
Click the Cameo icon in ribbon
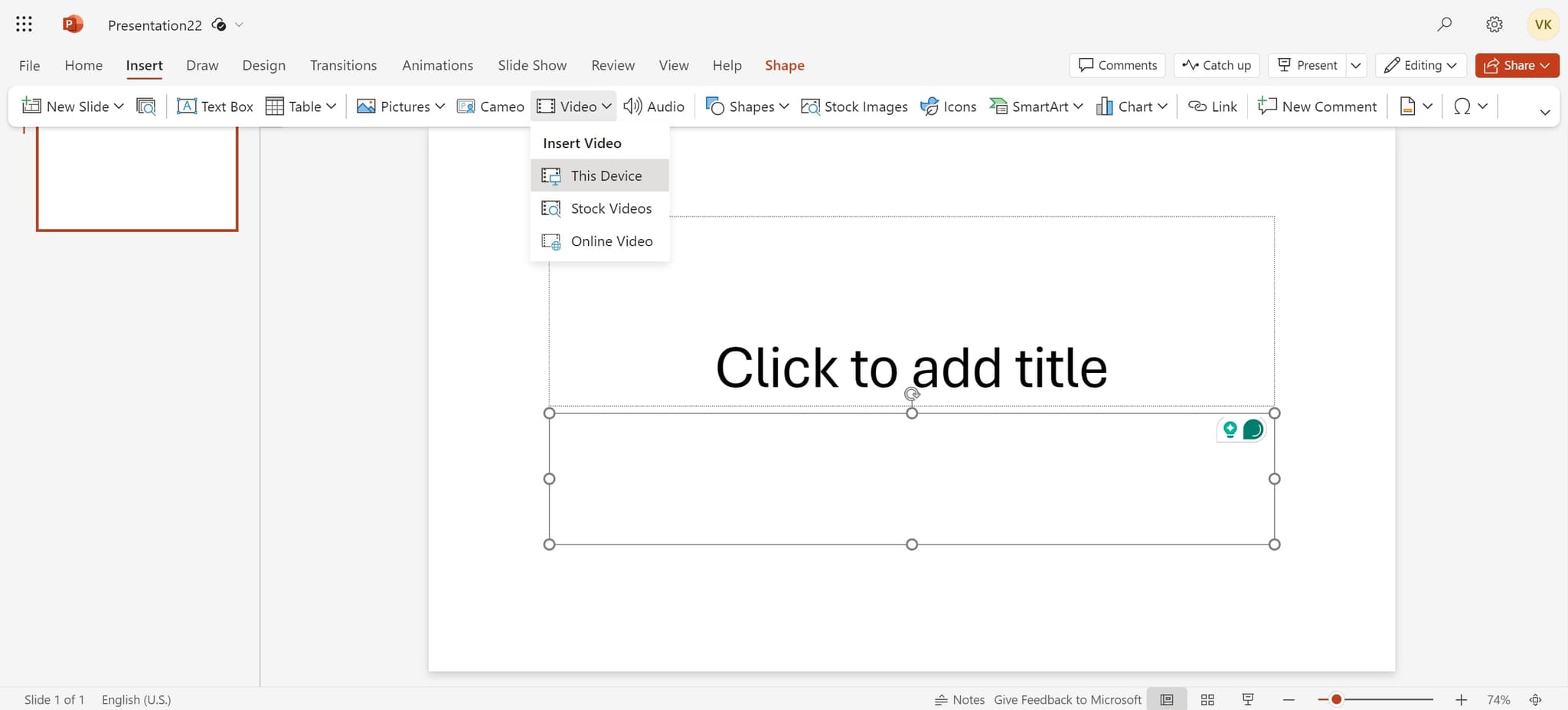coord(465,106)
